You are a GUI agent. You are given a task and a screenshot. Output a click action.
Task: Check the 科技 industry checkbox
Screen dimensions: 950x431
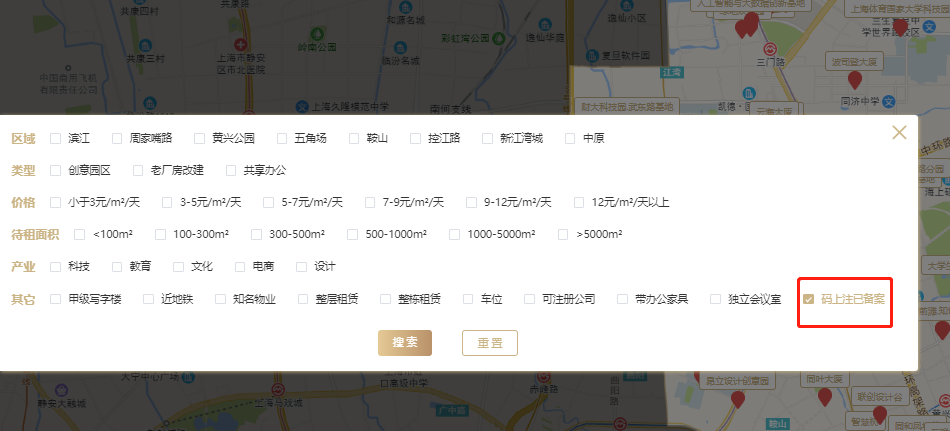55,267
